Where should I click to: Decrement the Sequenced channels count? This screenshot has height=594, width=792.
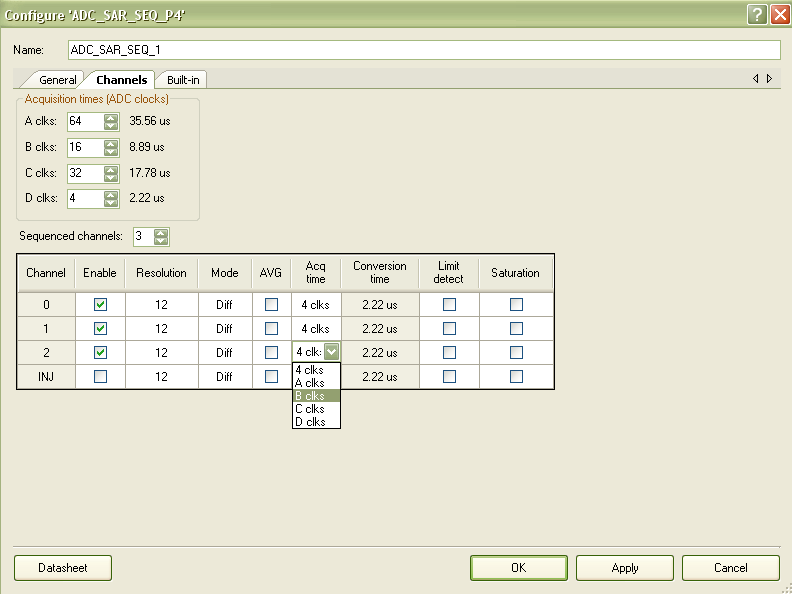(x=161, y=240)
